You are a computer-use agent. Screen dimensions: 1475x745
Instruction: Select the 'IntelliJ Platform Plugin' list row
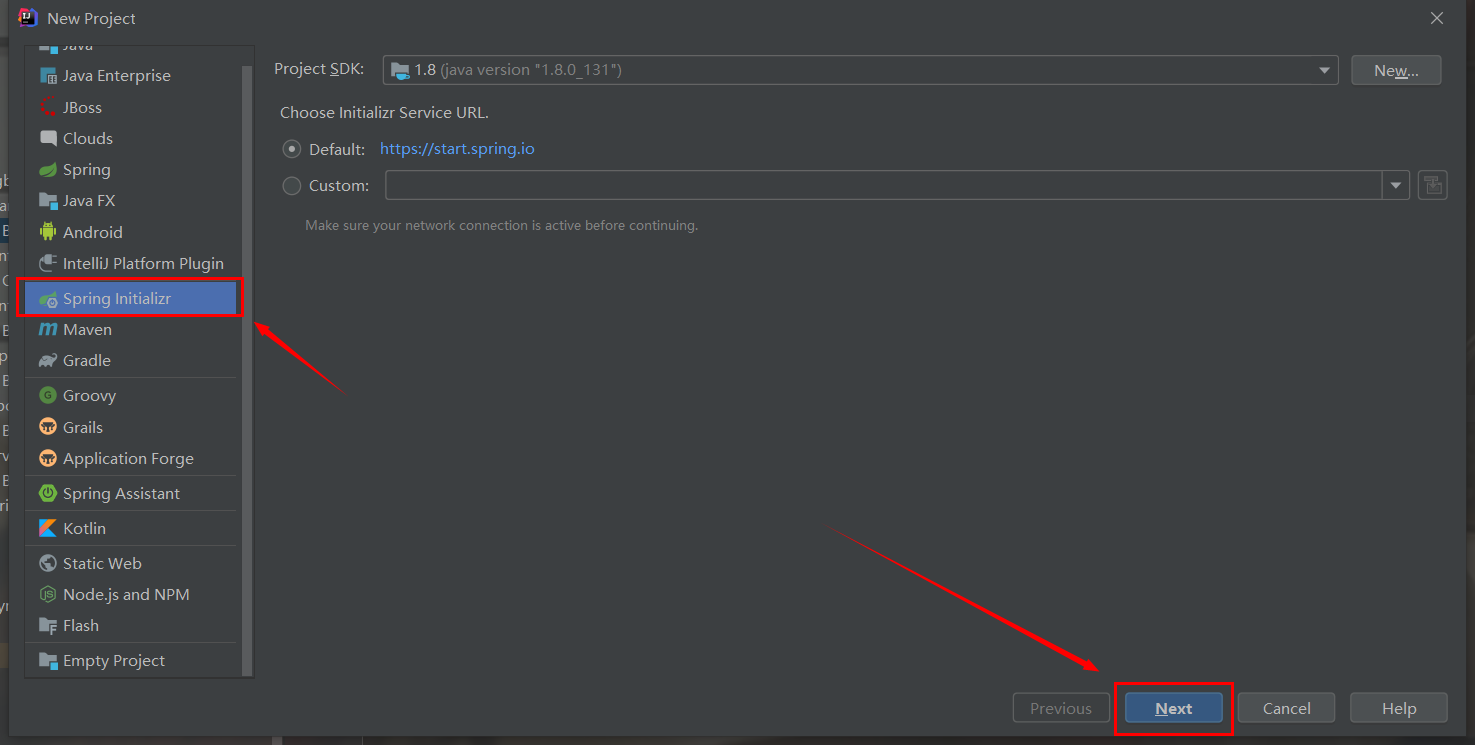133,263
